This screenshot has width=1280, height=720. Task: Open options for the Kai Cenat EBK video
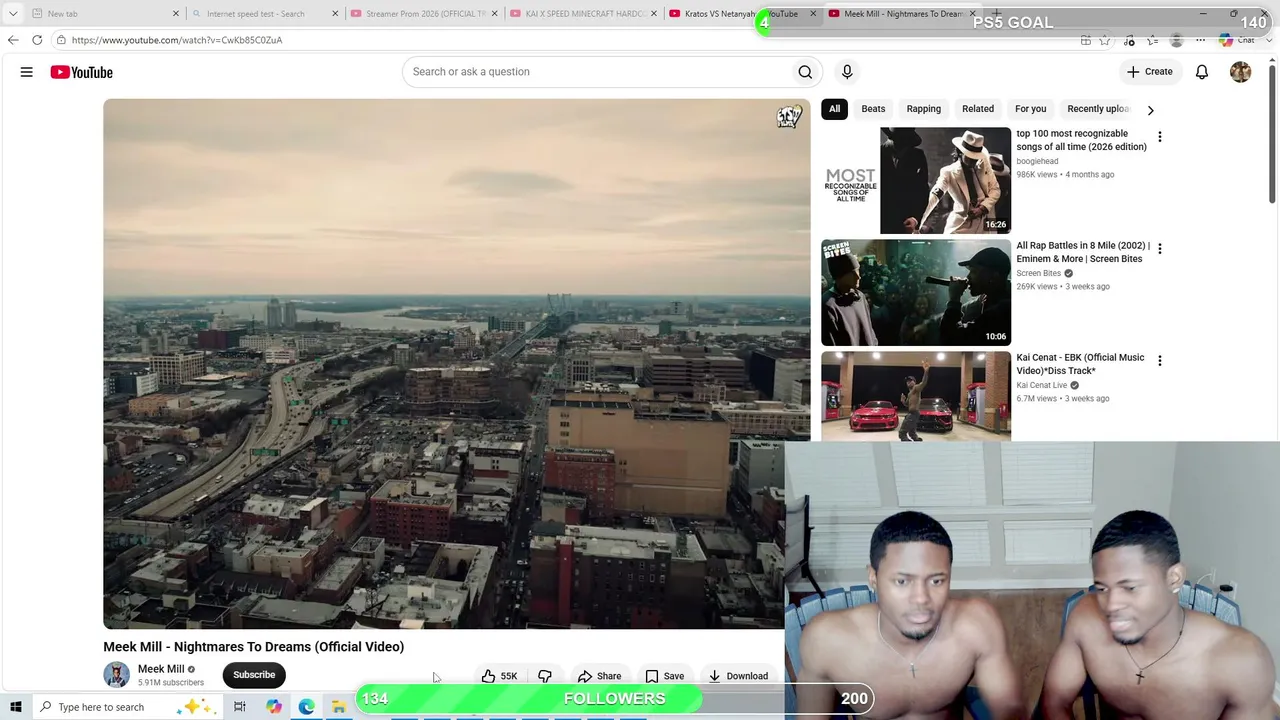(x=1160, y=360)
